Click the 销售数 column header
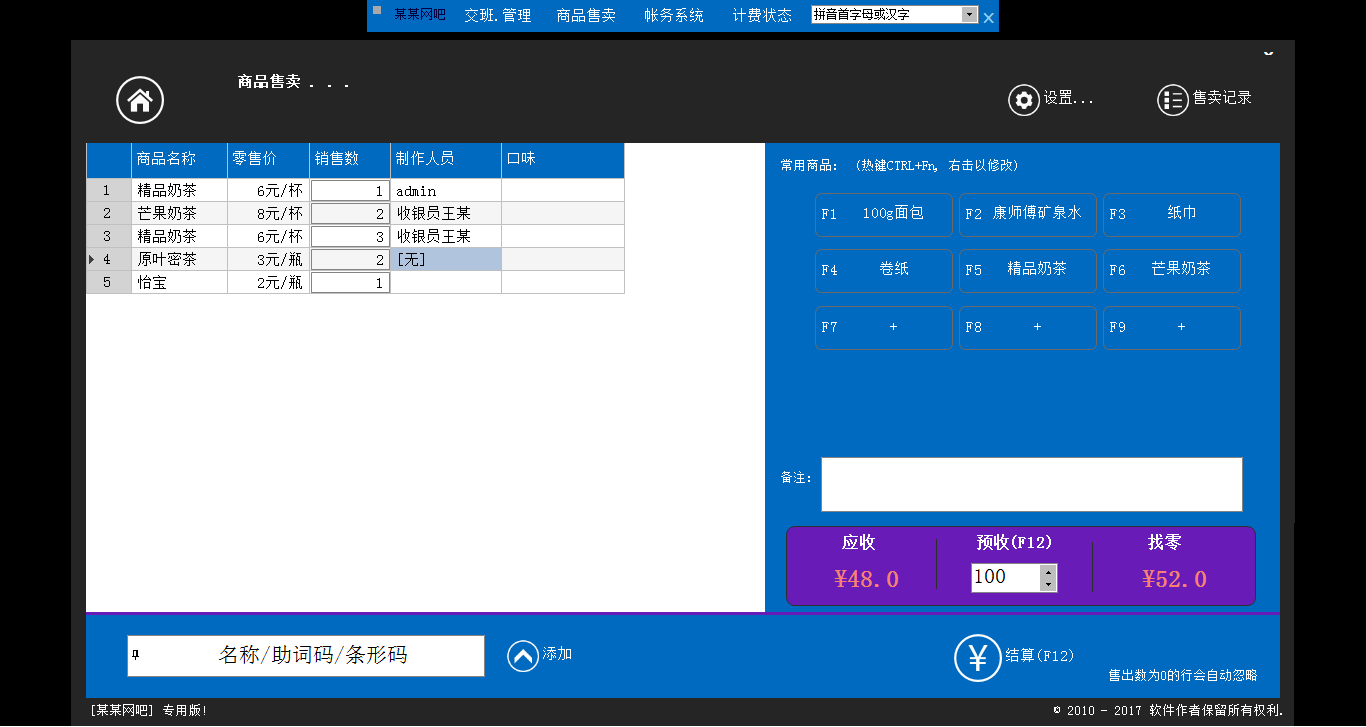This screenshot has height=727, width=1366. [x=350, y=160]
